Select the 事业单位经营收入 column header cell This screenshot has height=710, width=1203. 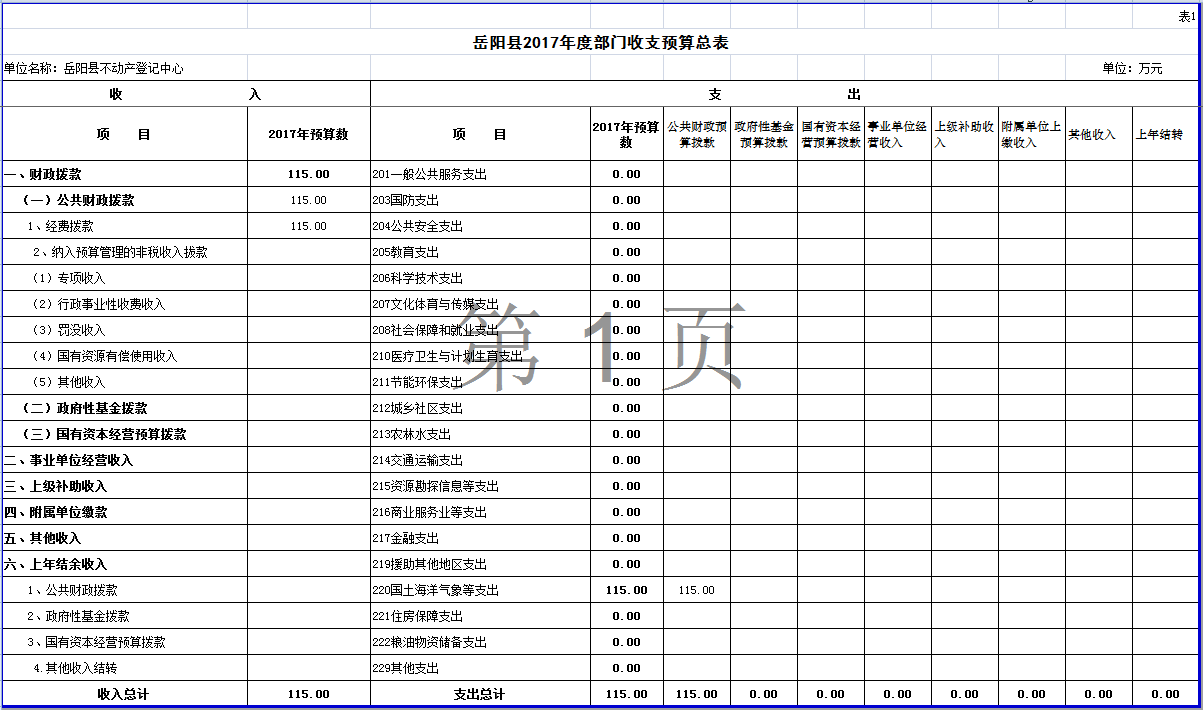tap(898, 134)
